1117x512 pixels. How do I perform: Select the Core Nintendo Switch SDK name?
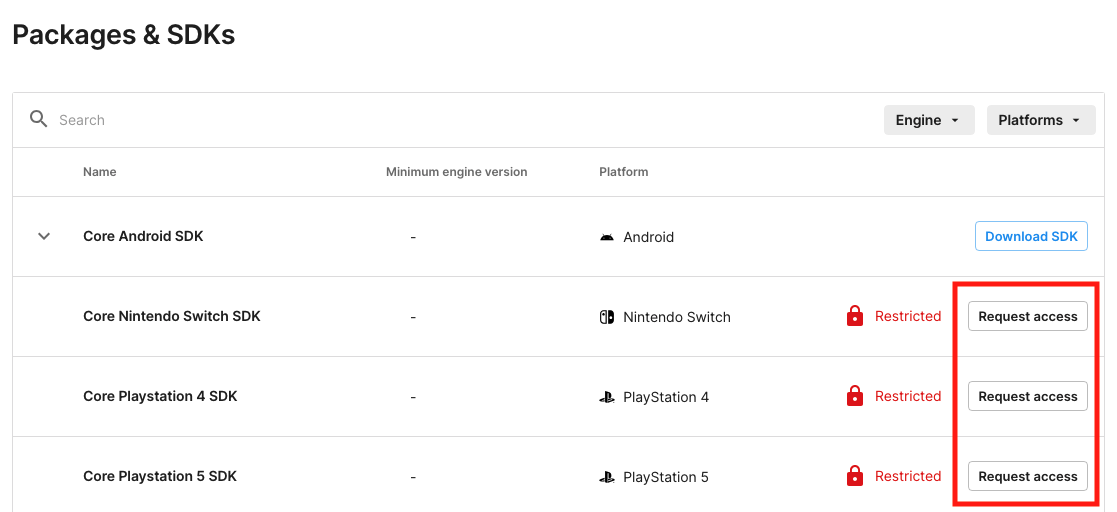(x=172, y=316)
